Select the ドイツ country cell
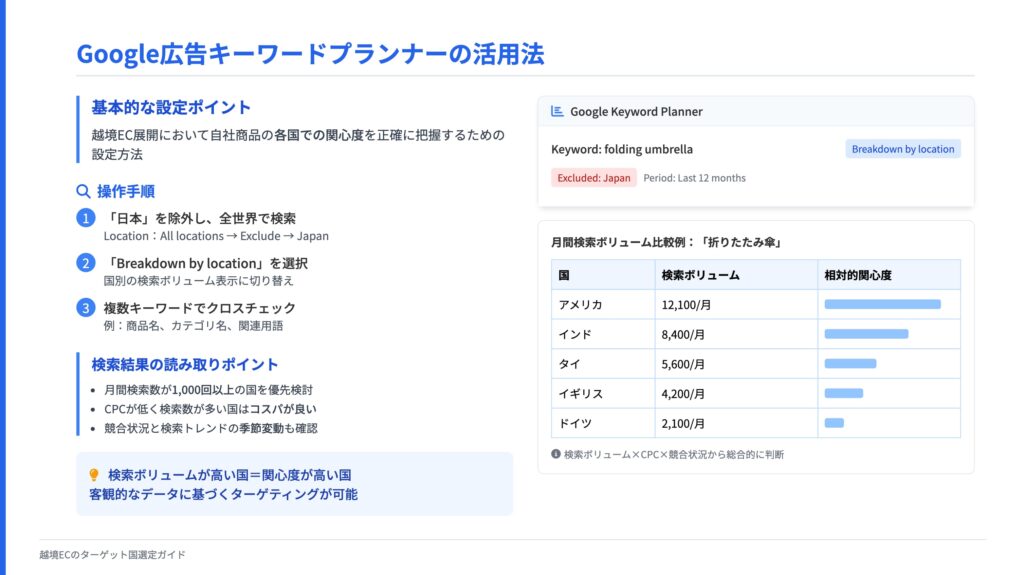This screenshot has width=1024, height=575. tap(603, 423)
